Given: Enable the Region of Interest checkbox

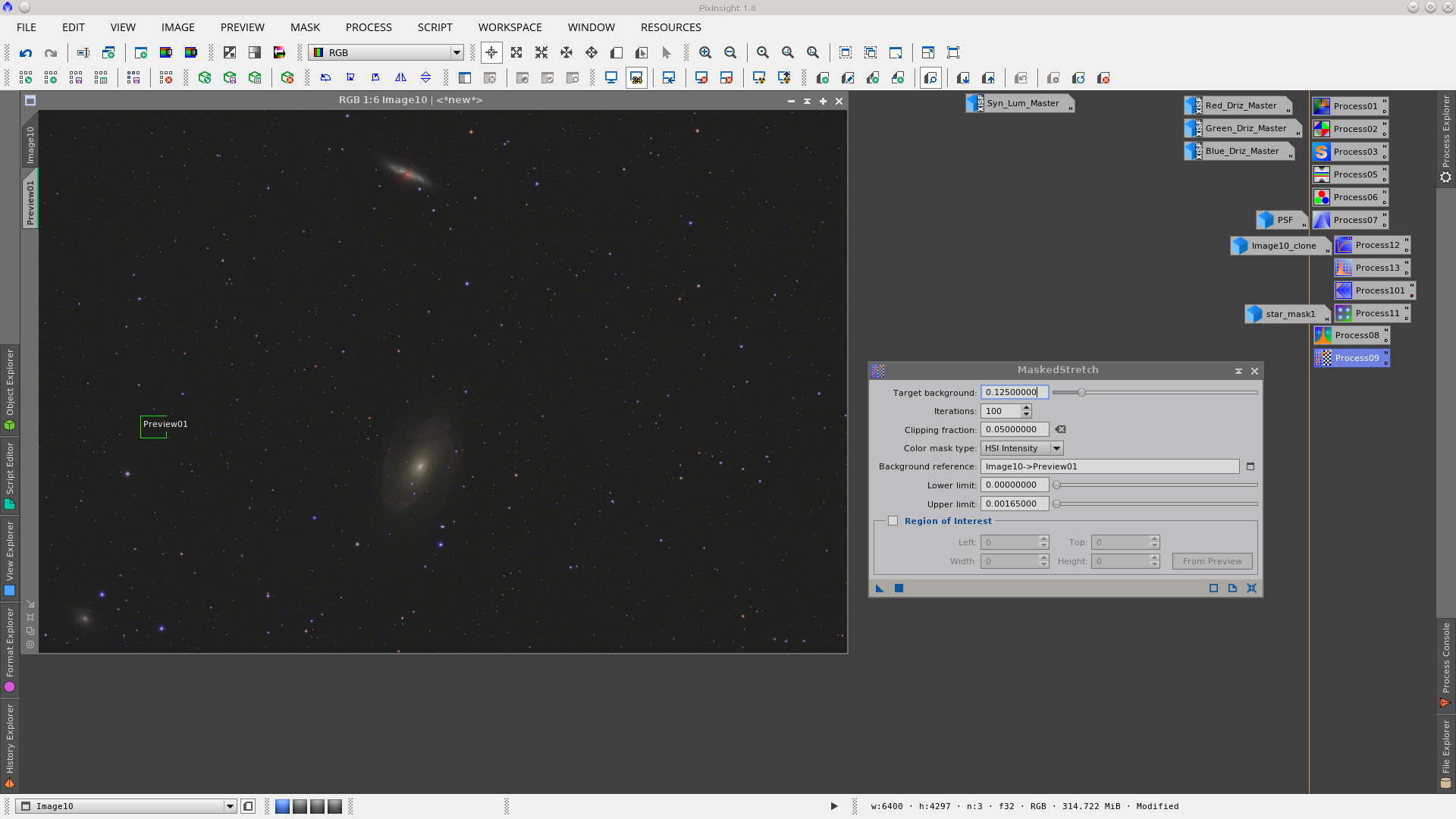Looking at the screenshot, I should pos(893,520).
